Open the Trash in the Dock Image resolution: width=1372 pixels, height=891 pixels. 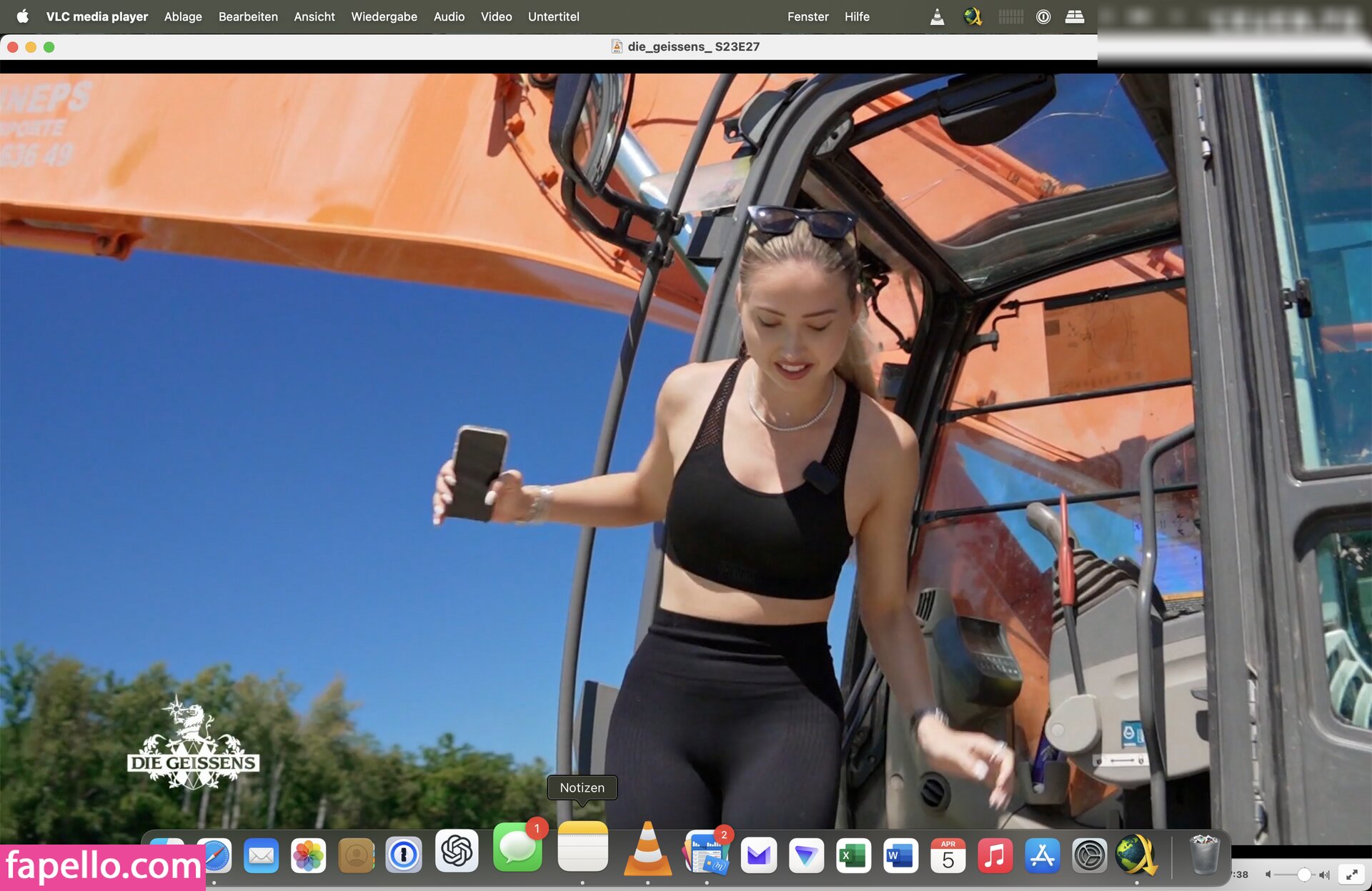tap(1204, 854)
